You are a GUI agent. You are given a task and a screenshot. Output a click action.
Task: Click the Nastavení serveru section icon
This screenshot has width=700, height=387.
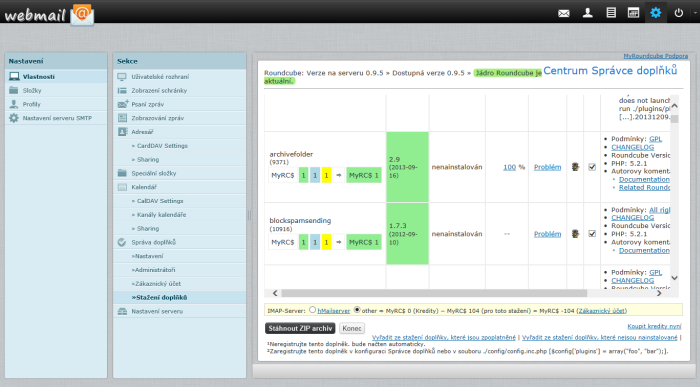tap(122, 311)
